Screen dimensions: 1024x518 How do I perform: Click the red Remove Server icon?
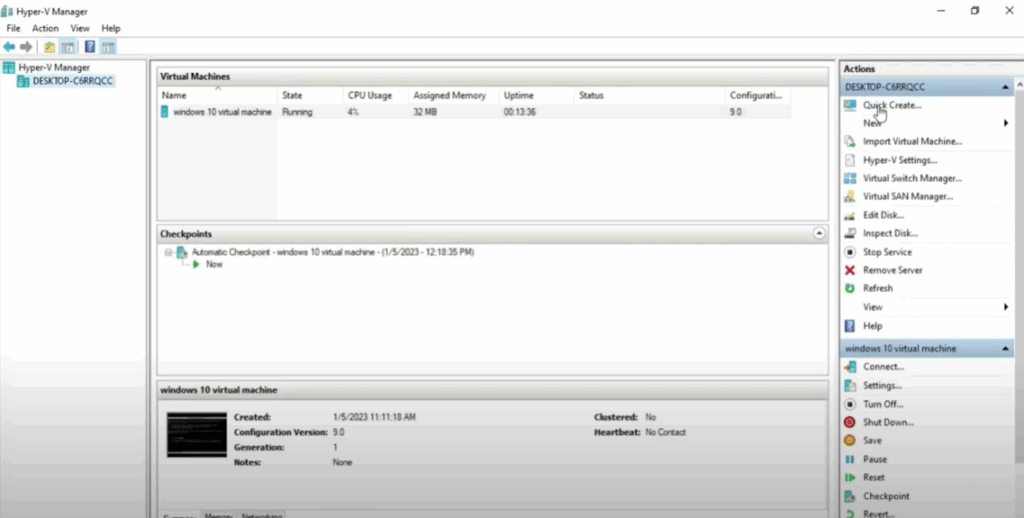click(x=850, y=270)
